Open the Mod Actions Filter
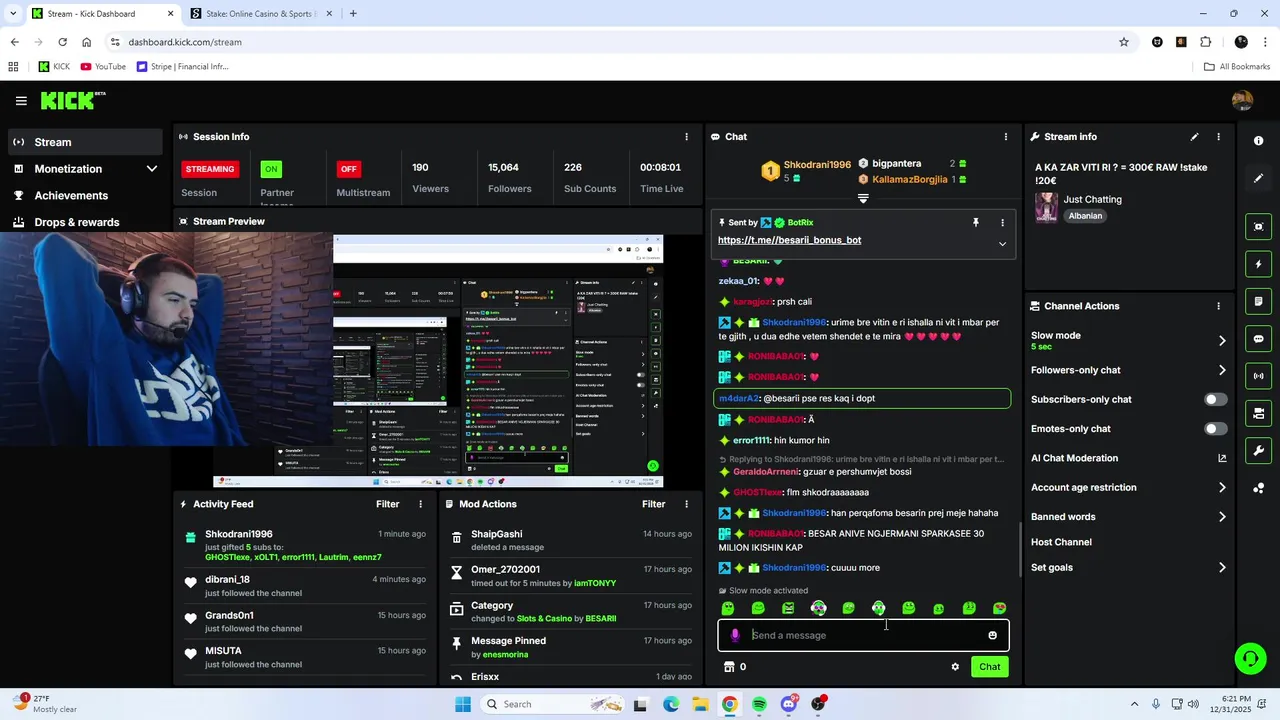 (x=653, y=504)
